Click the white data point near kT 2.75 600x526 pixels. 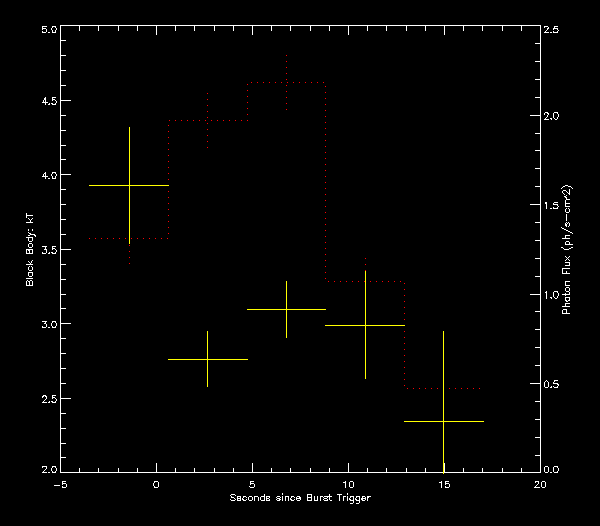point(207,359)
